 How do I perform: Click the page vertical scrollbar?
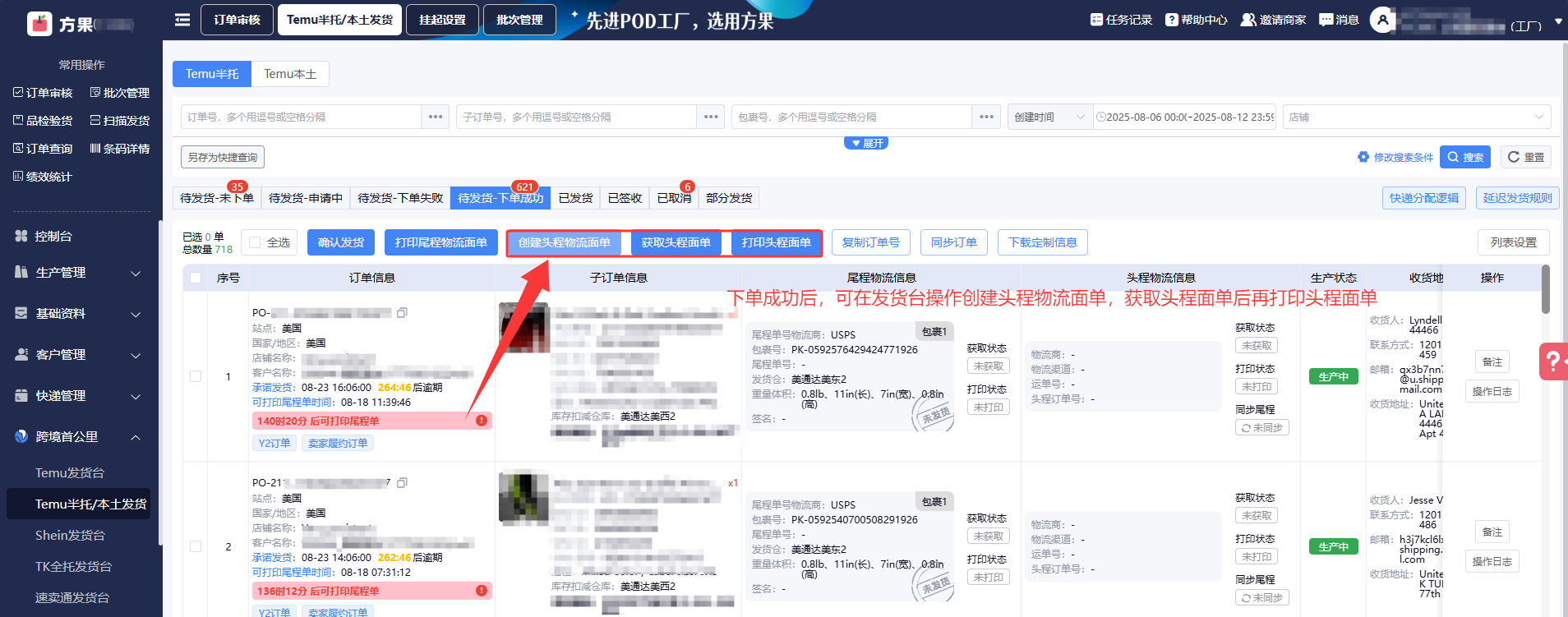[x=1564, y=329]
